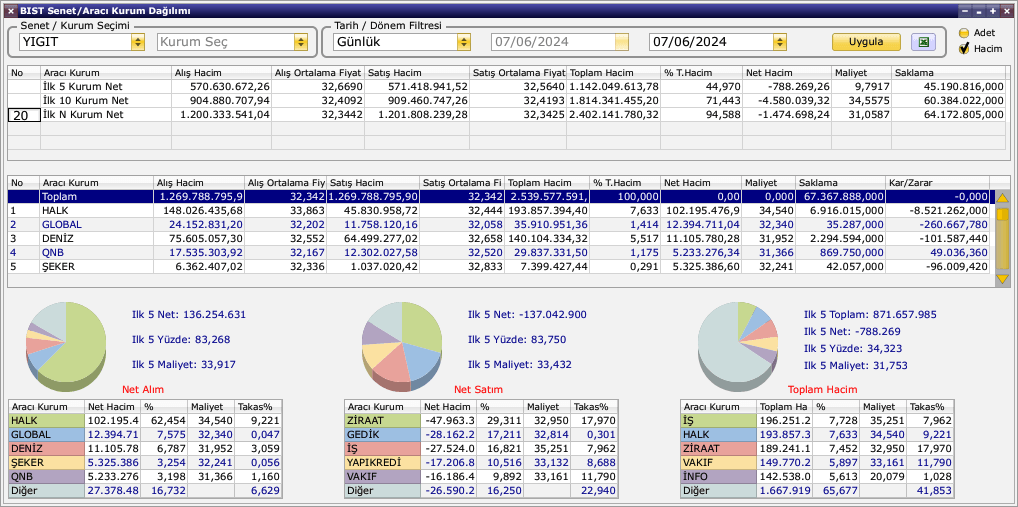Click Toplam Ha header in Toplam Hacim table
1018x507 pixels.
click(x=784, y=407)
